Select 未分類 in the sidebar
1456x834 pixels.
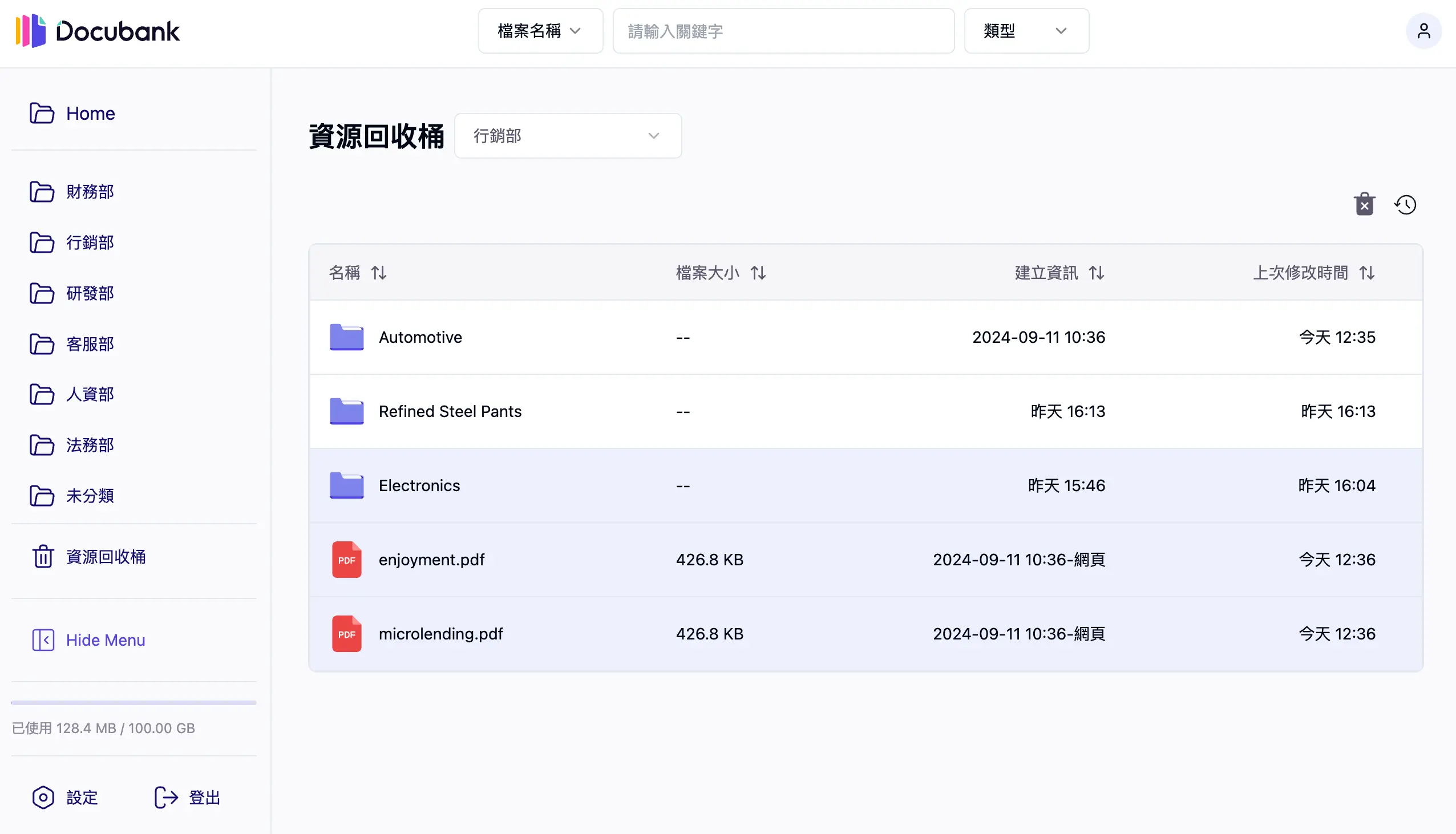[90, 496]
